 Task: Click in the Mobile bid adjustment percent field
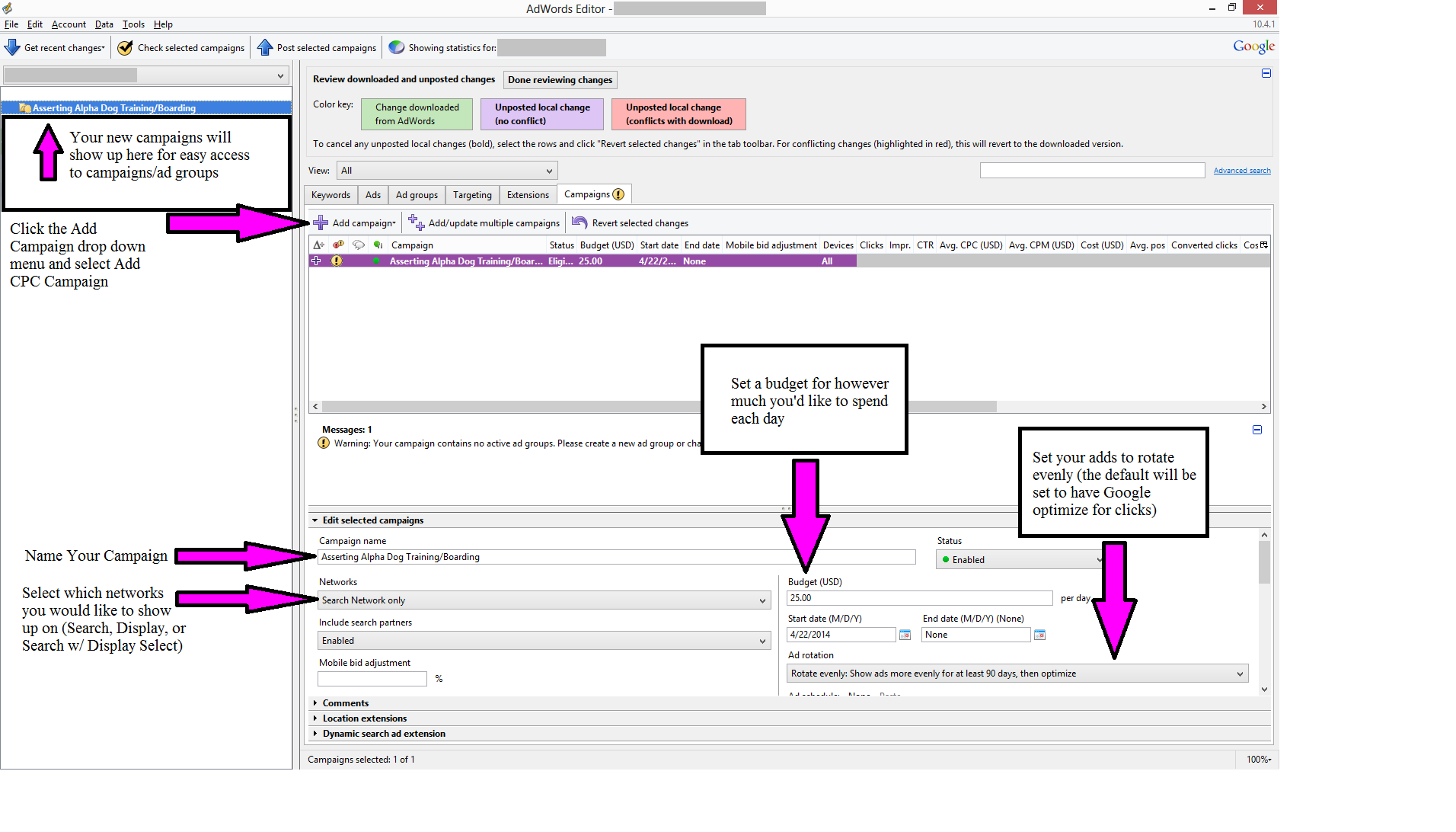pyautogui.click(x=372, y=679)
